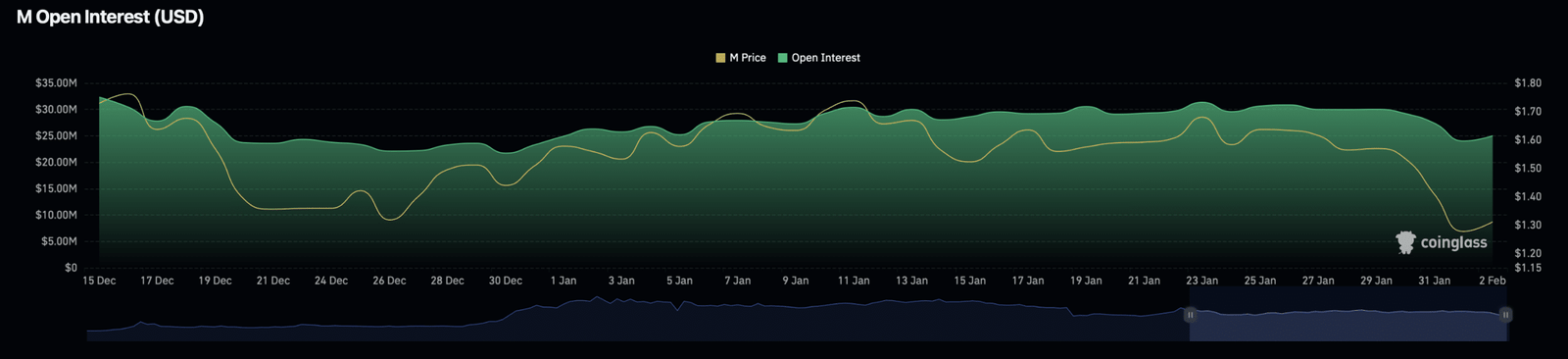Click the $35.00M axis label
The width and height of the screenshot is (1568, 359).
click(56, 83)
